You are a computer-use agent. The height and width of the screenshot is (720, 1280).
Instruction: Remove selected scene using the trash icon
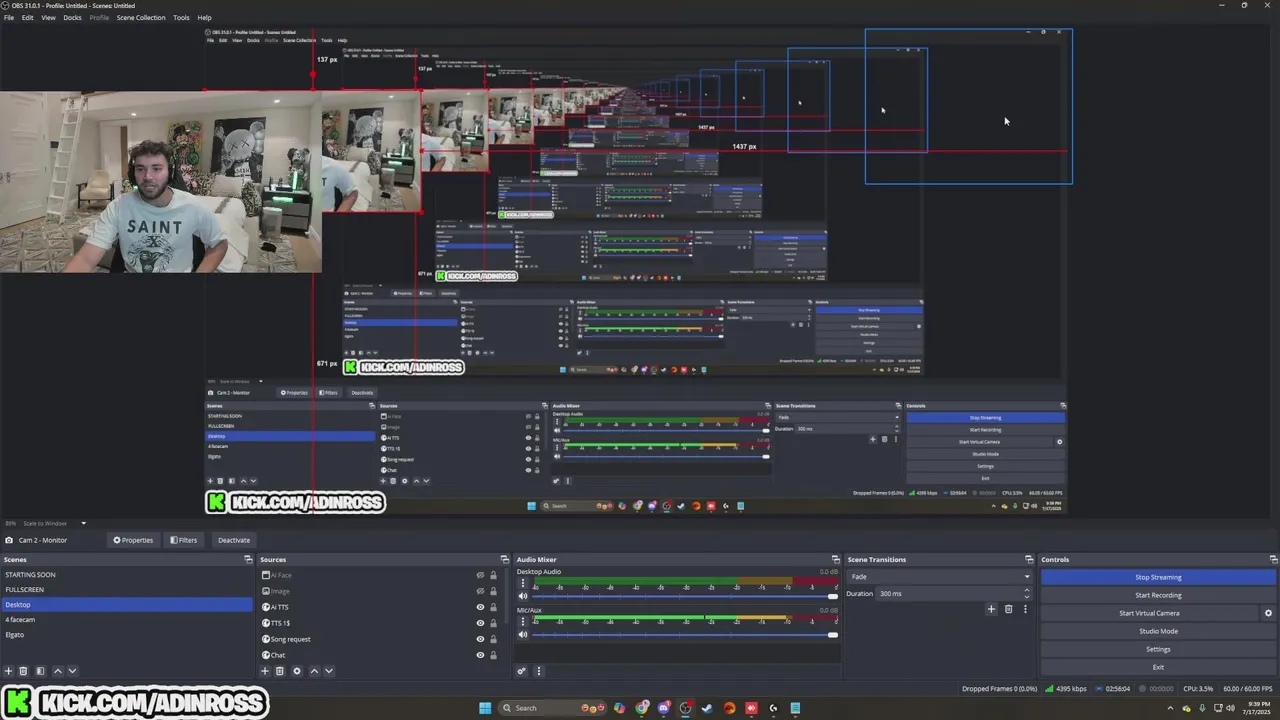pyautogui.click(x=24, y=671)
